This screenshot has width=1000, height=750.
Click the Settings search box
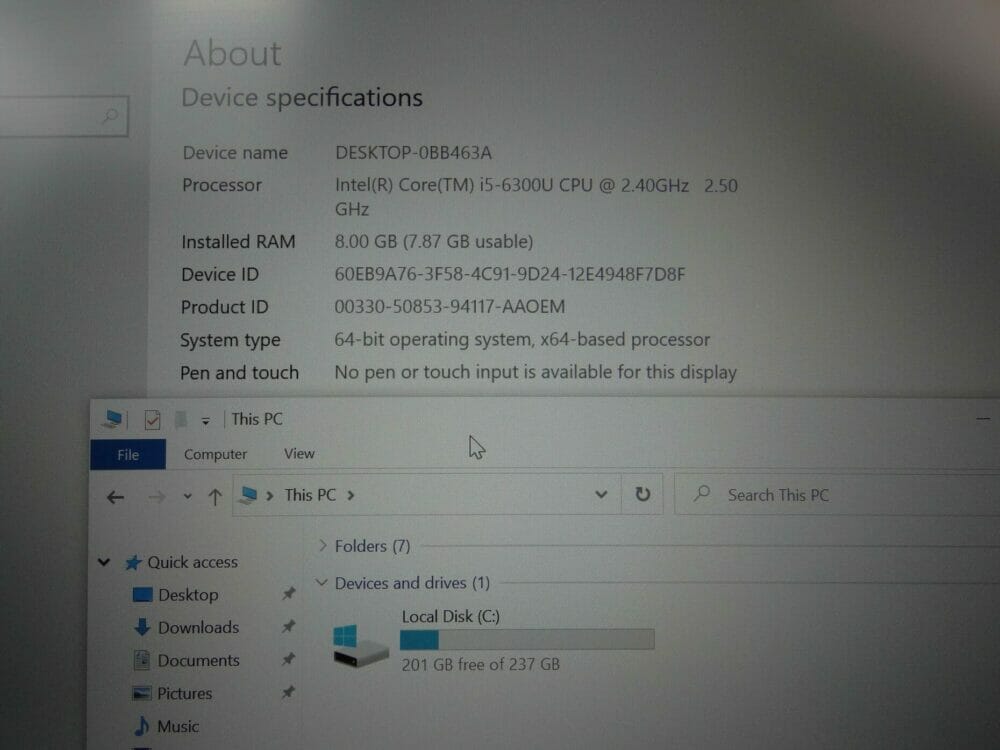pos(64,116)
